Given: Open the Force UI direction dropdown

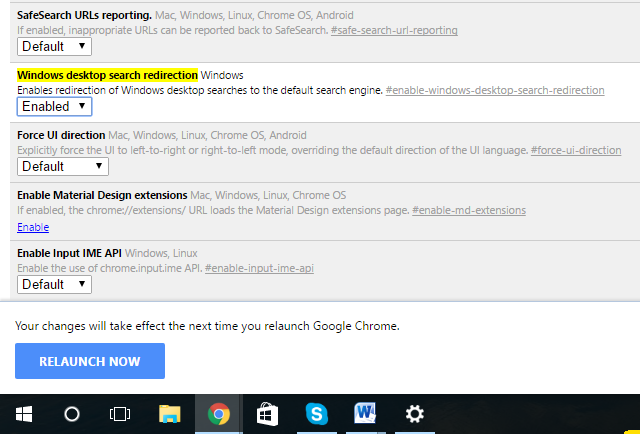Looking at the screenshot, I should [54, 166].
